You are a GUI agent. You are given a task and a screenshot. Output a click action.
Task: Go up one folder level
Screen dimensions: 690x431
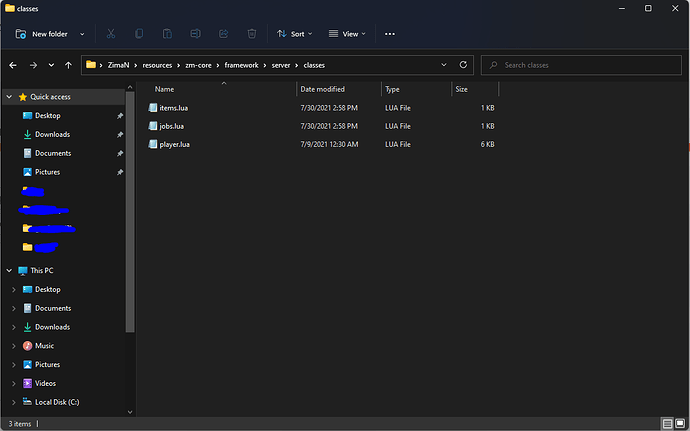pos(67,65)
